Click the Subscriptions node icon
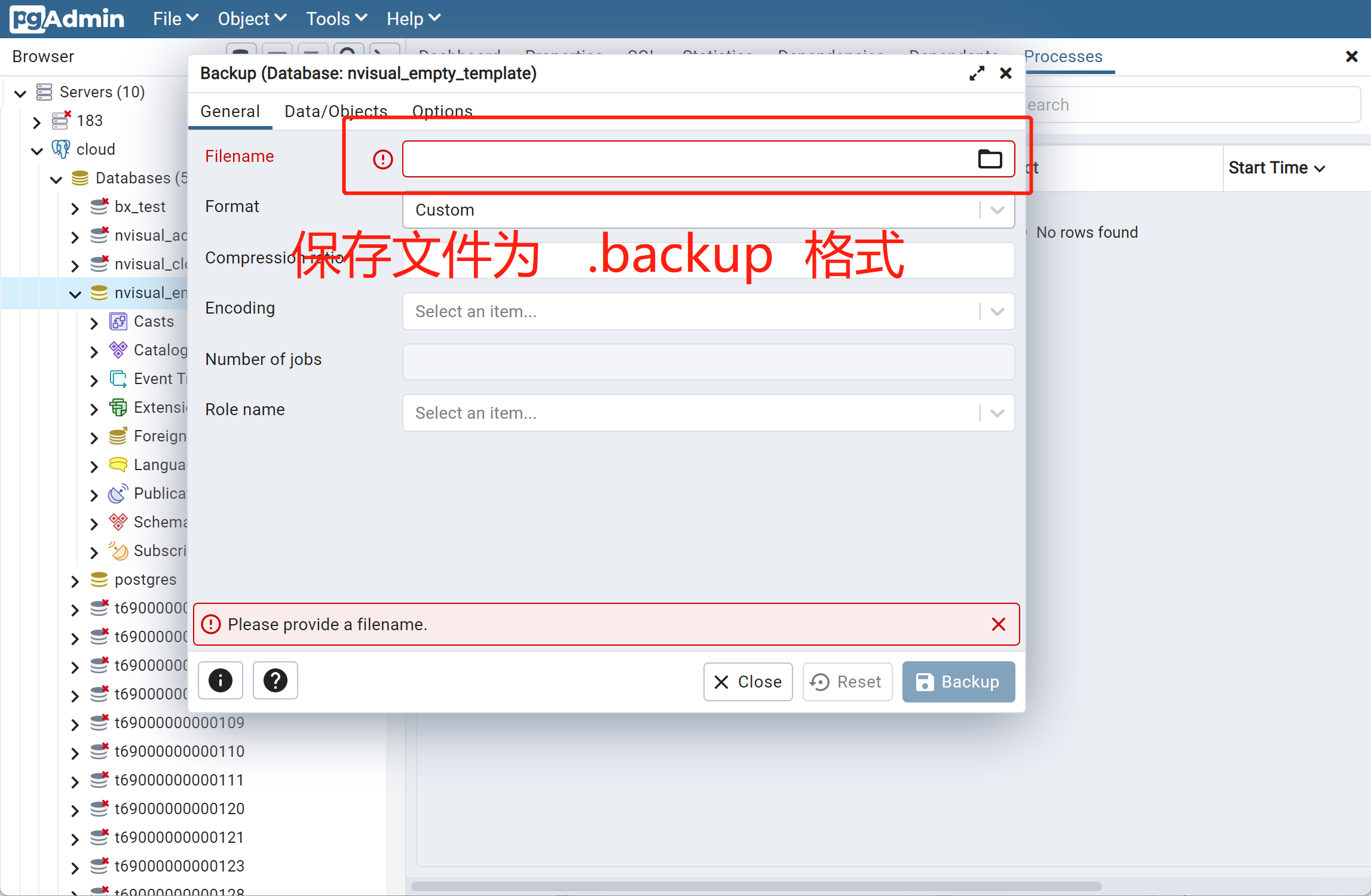 click(x=118, y=550)
